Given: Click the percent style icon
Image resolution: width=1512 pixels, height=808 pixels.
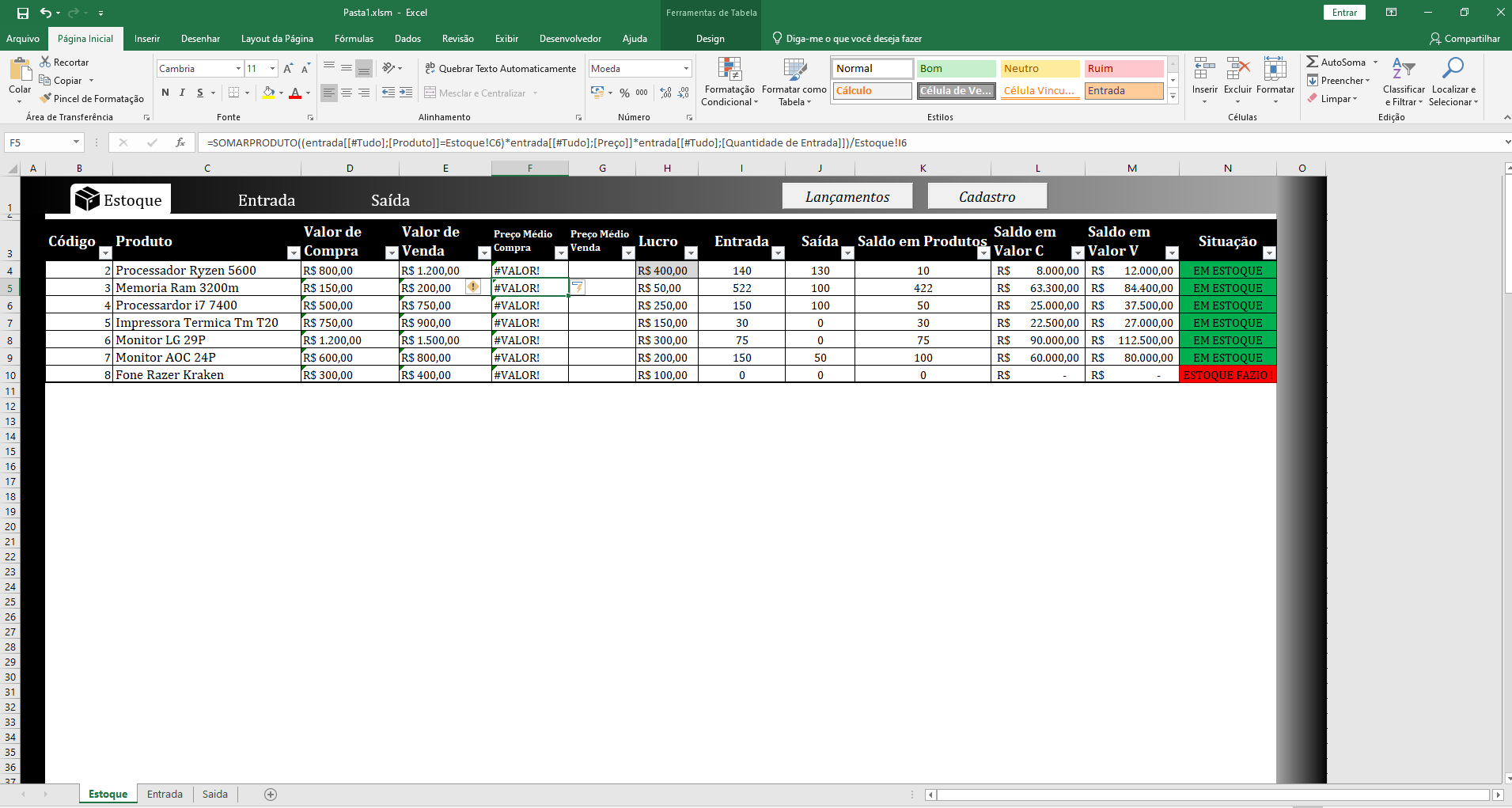Looking at the screenshot, I should (x=624, y=93).
